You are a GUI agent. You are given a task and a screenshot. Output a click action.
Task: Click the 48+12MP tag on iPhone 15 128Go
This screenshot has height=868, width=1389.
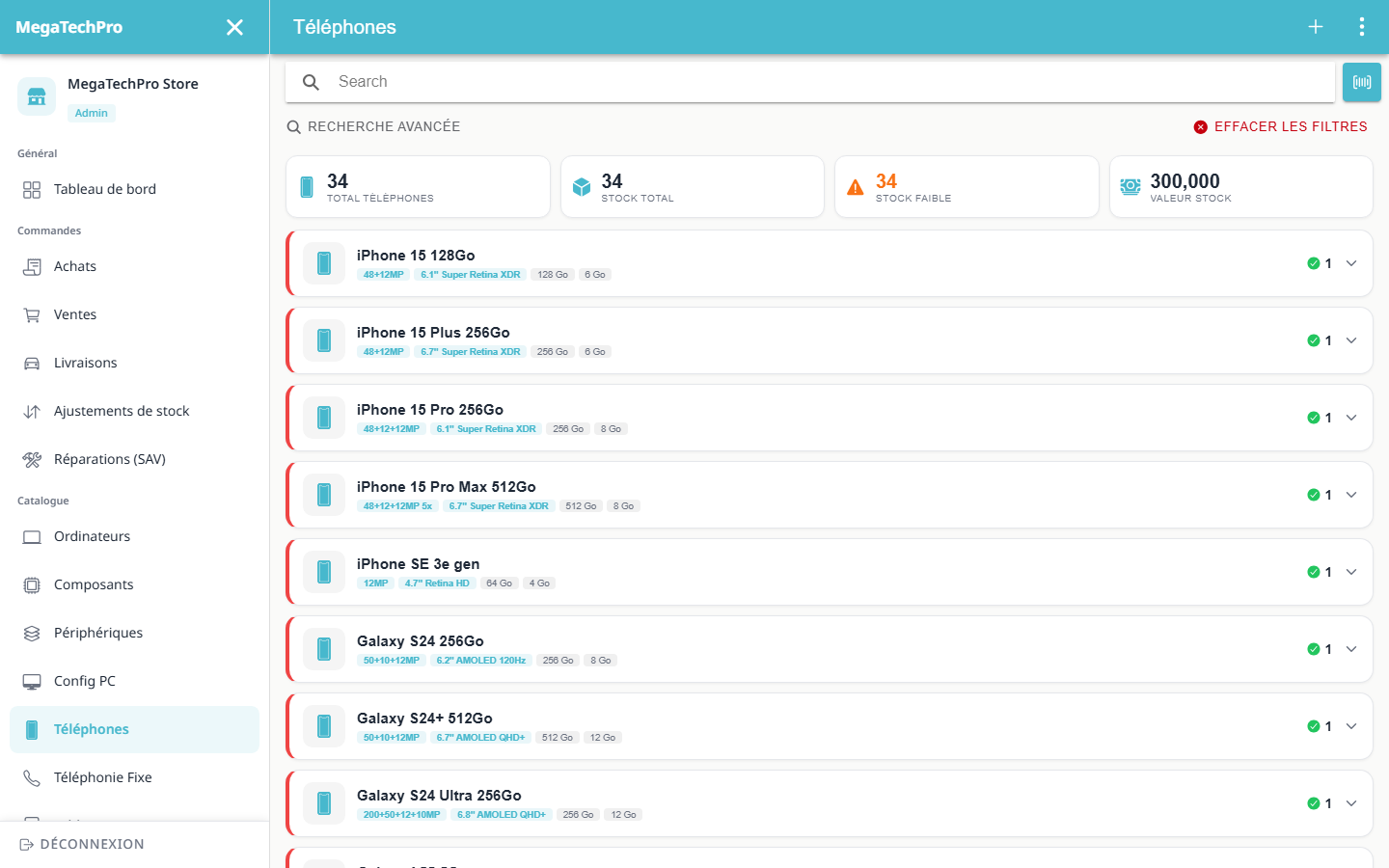(384, 275)
